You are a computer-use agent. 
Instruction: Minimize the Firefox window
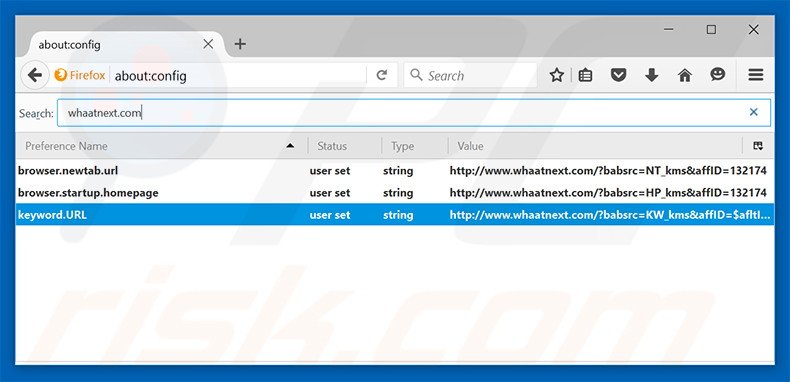pyautogui.click(x=669, y=30)
